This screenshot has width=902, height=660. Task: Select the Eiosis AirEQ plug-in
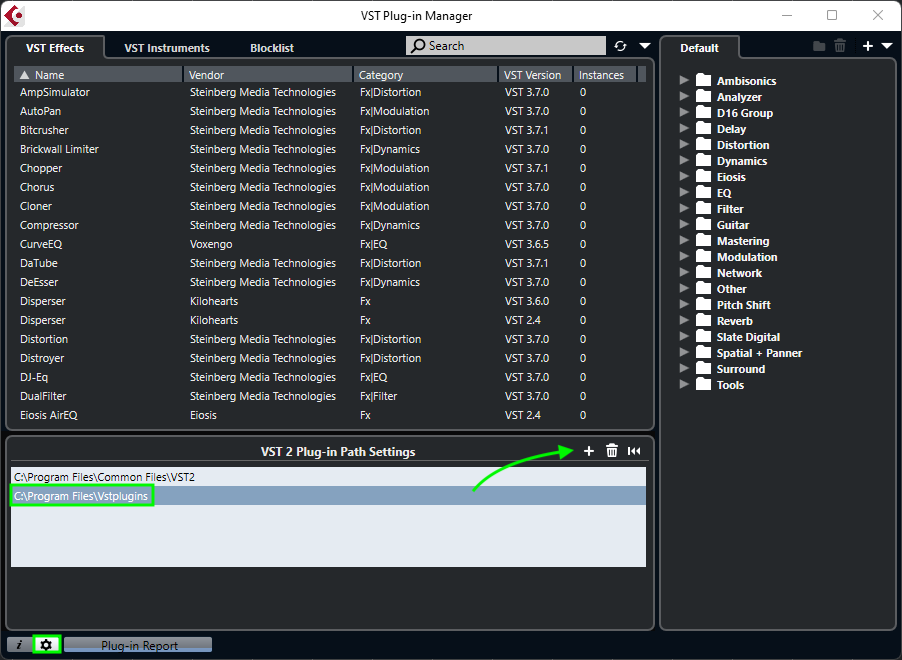pyautogui.click(x=330, y=415)
